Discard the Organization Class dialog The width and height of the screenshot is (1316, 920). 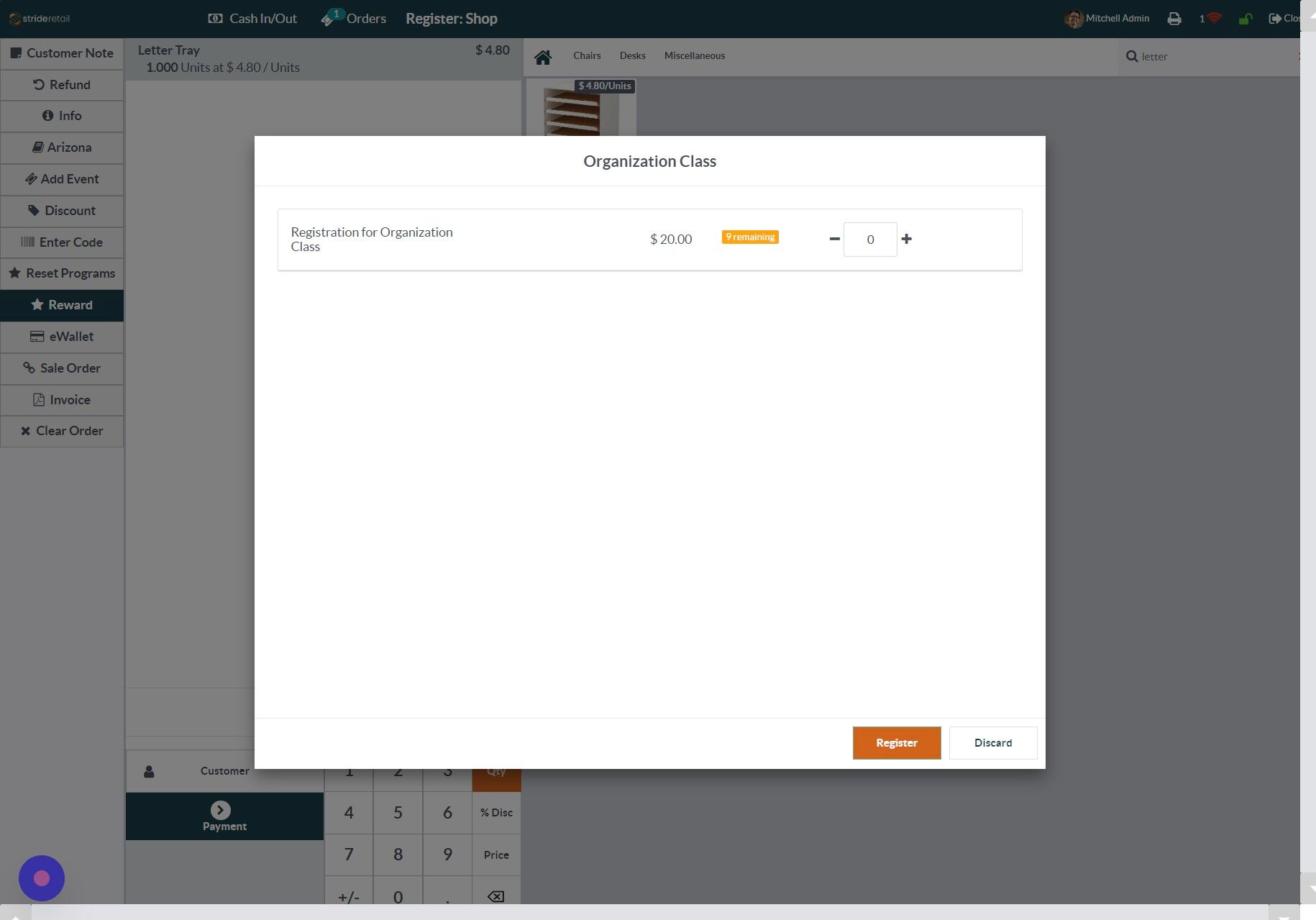click(992, 742)
